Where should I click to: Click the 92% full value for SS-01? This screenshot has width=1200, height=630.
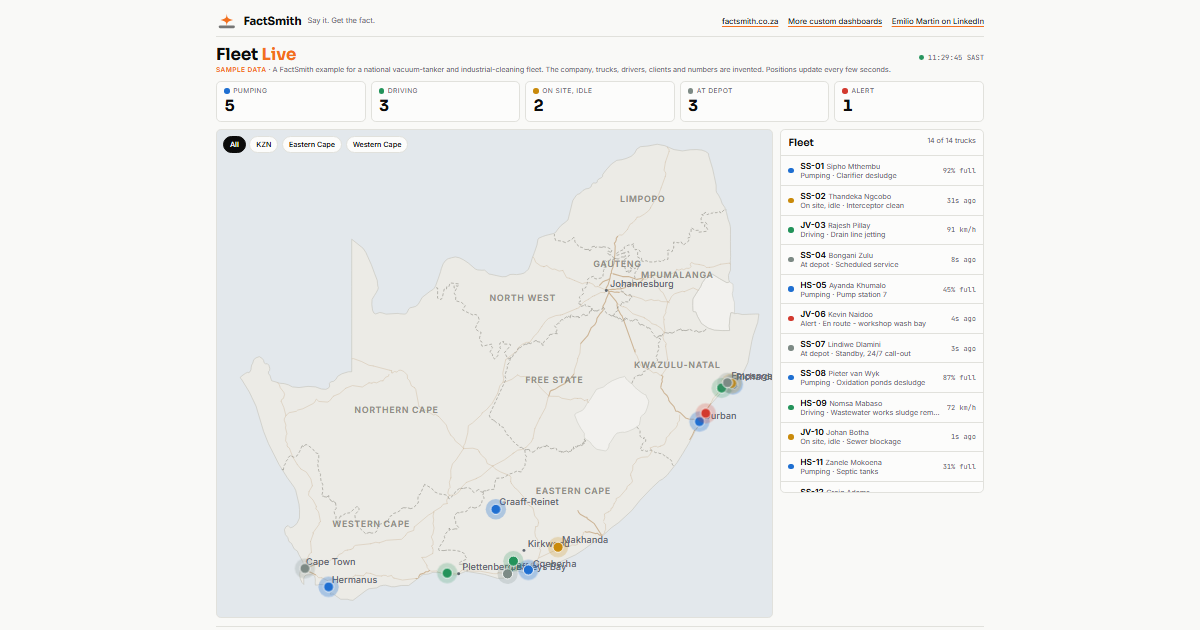[959, 171]
